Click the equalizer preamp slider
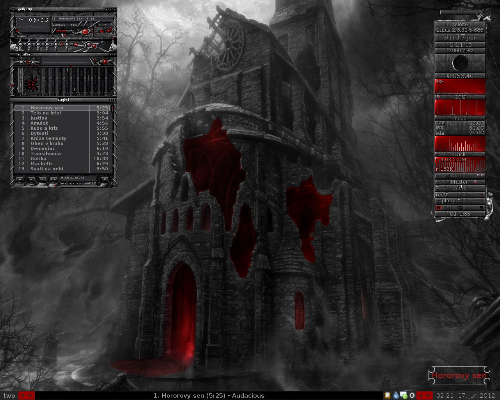This screenshot has height=400, width=500. [20, 80]
